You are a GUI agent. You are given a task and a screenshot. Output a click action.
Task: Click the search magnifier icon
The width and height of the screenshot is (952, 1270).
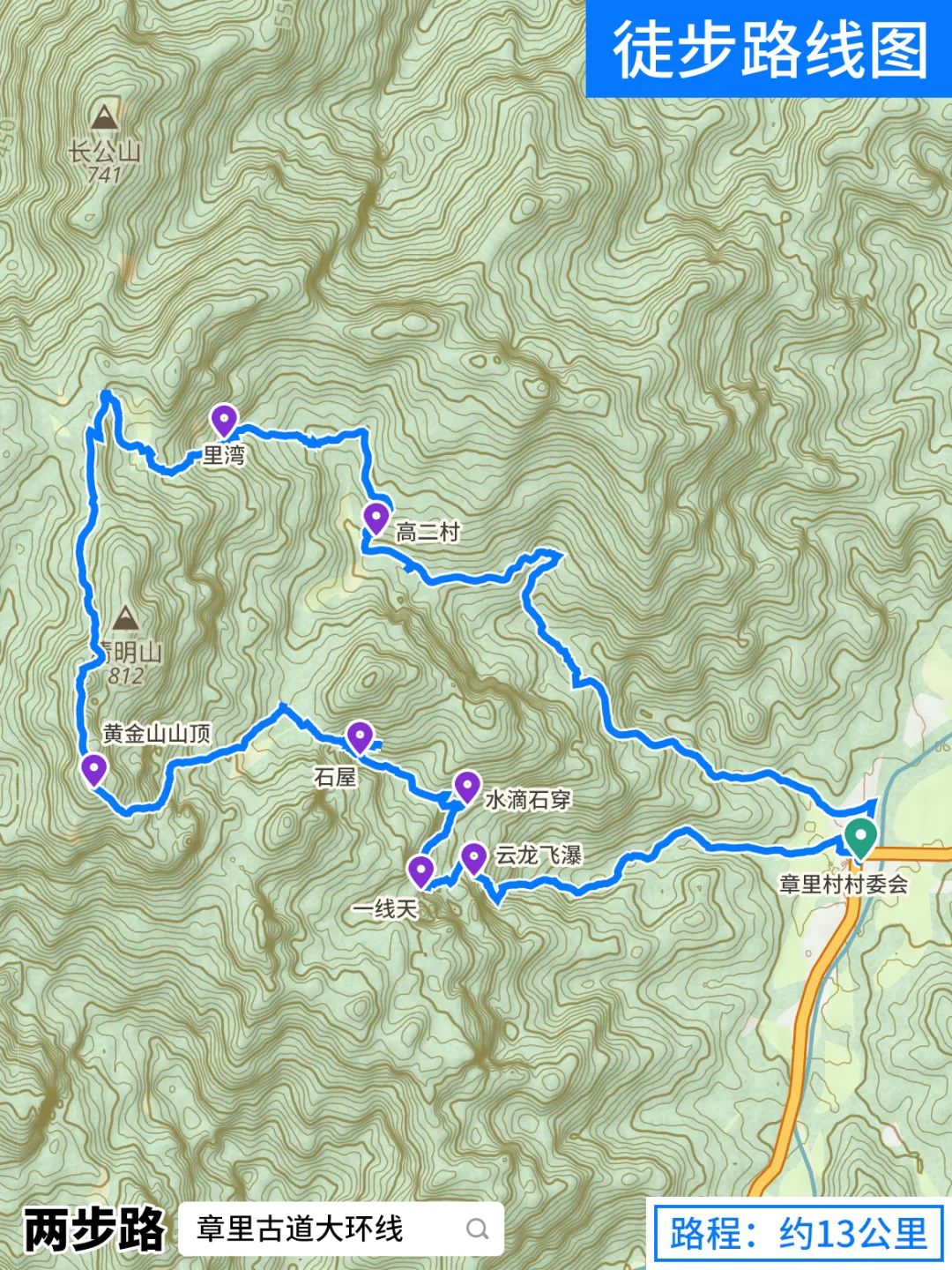(x=477, y=1229)
